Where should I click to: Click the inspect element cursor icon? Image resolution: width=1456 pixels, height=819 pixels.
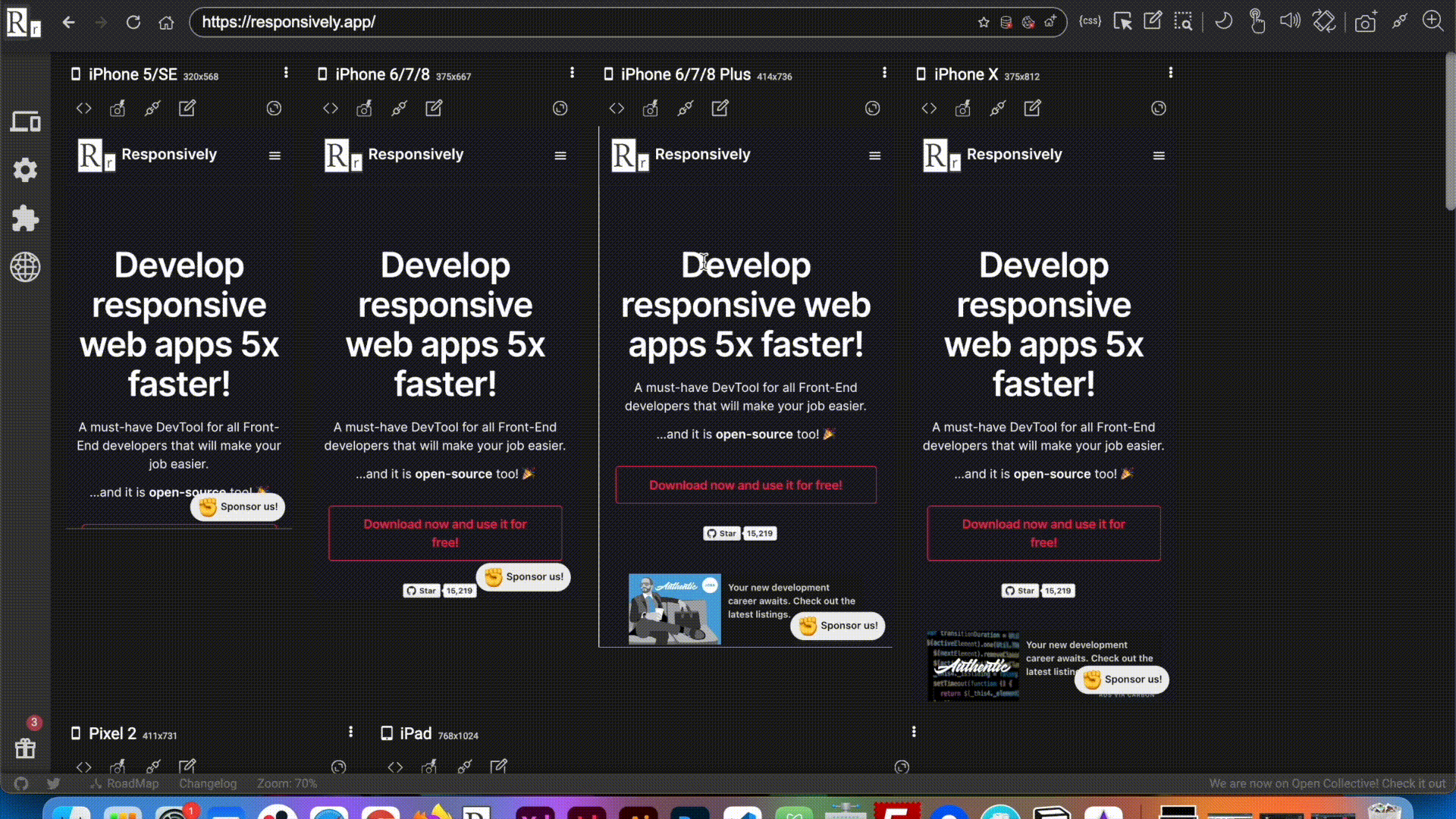1122,21
